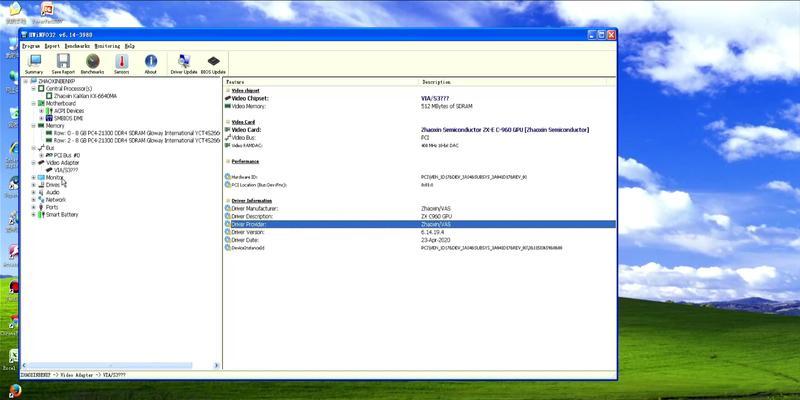Collapse the Video Adapter node
Viewport: 800px width, 400px height.
coord(34,163)
